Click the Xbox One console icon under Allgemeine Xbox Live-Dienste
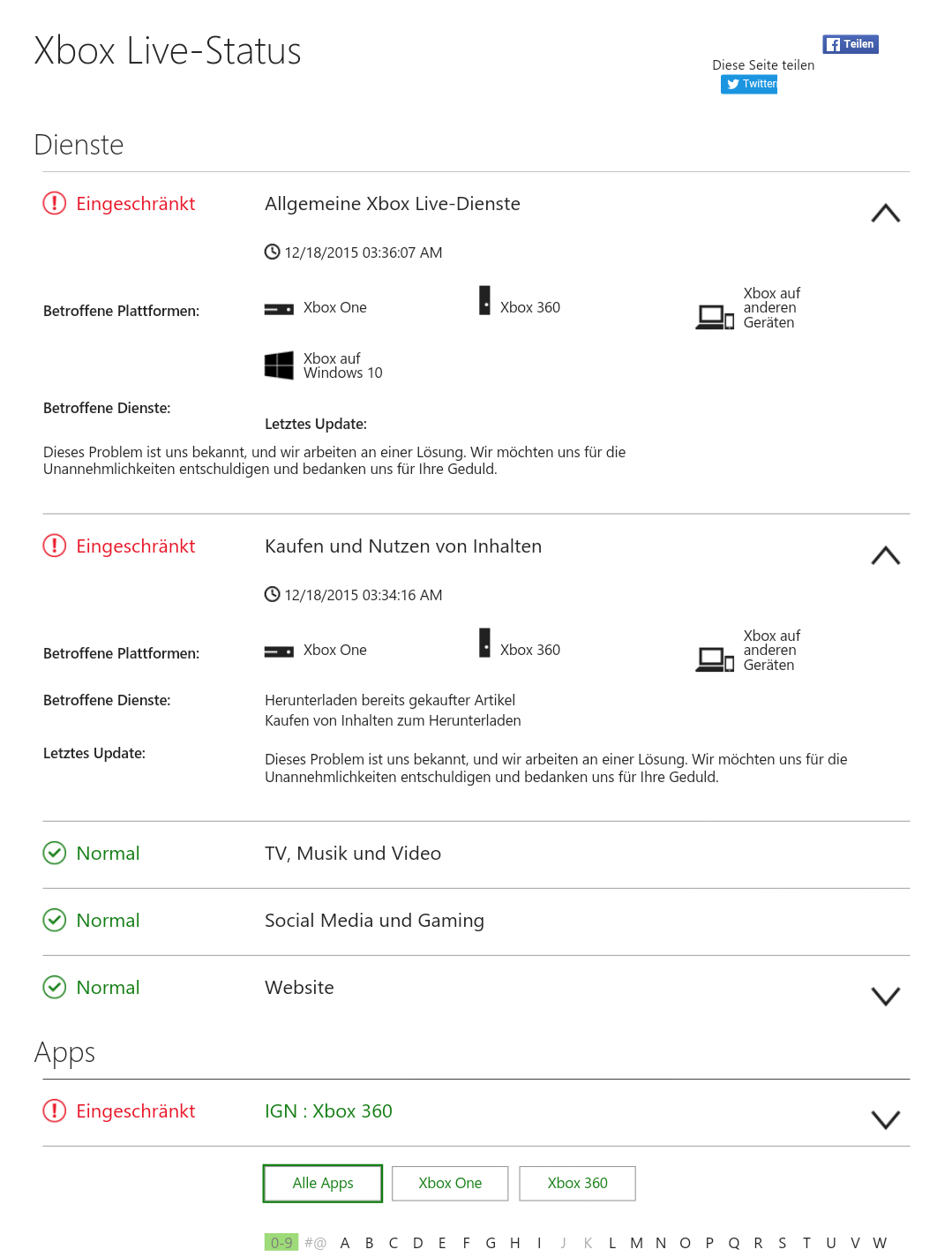 [279, 309]
